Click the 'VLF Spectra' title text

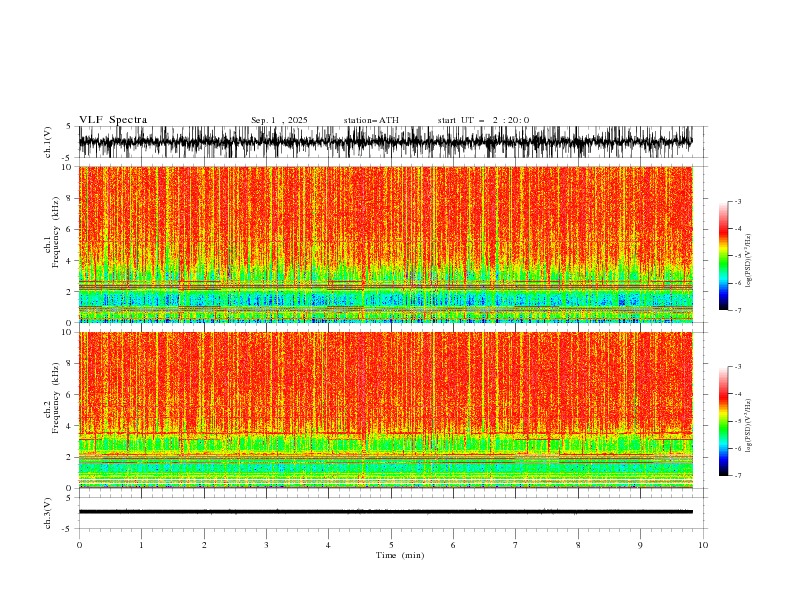(113, 120)
